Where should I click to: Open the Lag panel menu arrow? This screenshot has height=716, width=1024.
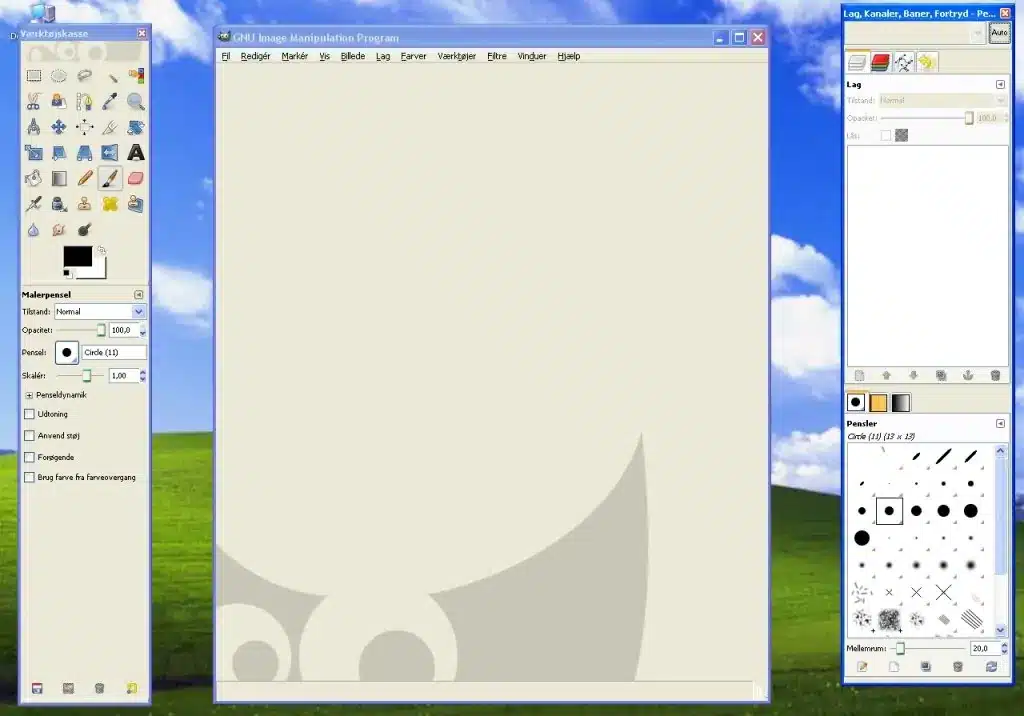coord(1000,84)
